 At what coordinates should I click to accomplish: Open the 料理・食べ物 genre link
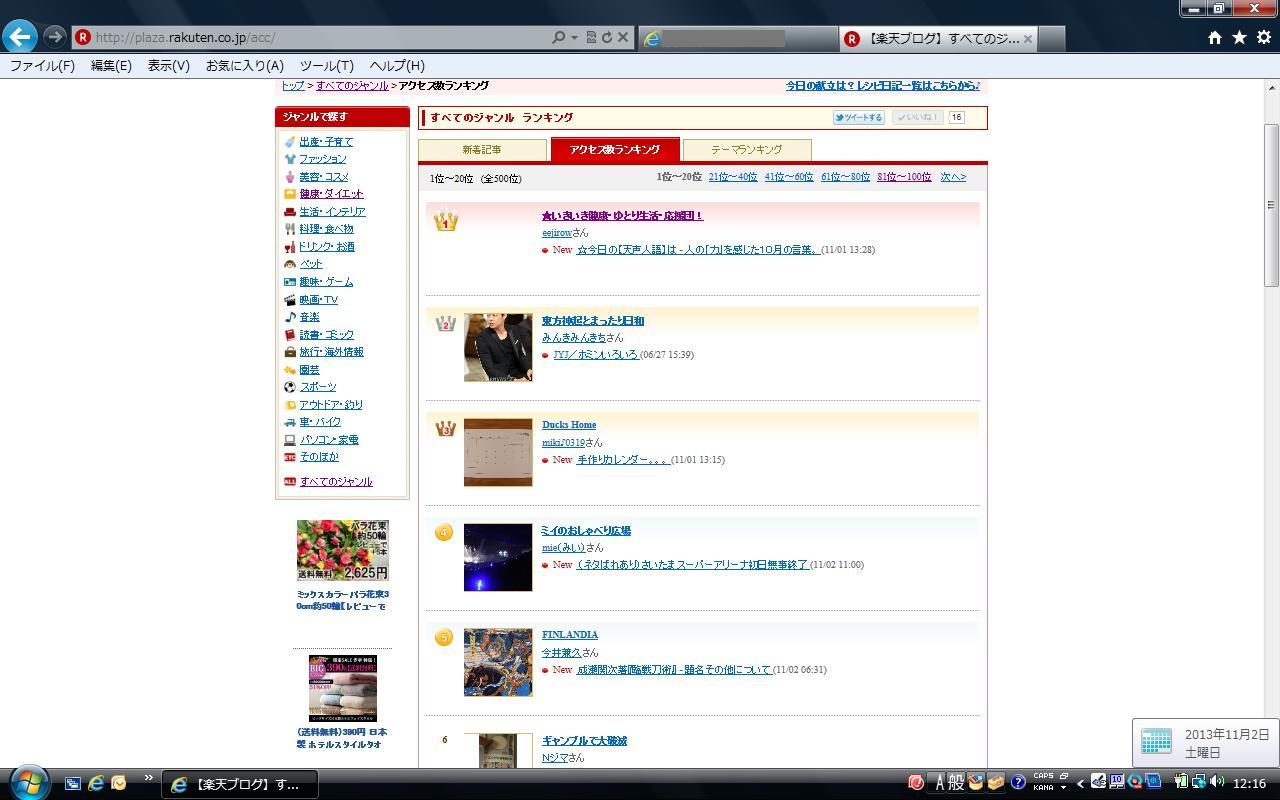[326, 229]
